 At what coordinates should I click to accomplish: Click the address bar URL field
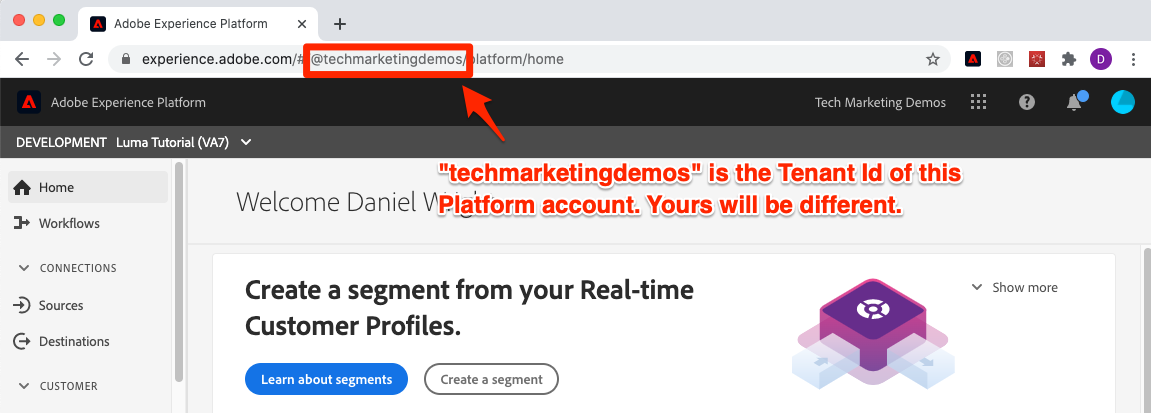[529, 59]
